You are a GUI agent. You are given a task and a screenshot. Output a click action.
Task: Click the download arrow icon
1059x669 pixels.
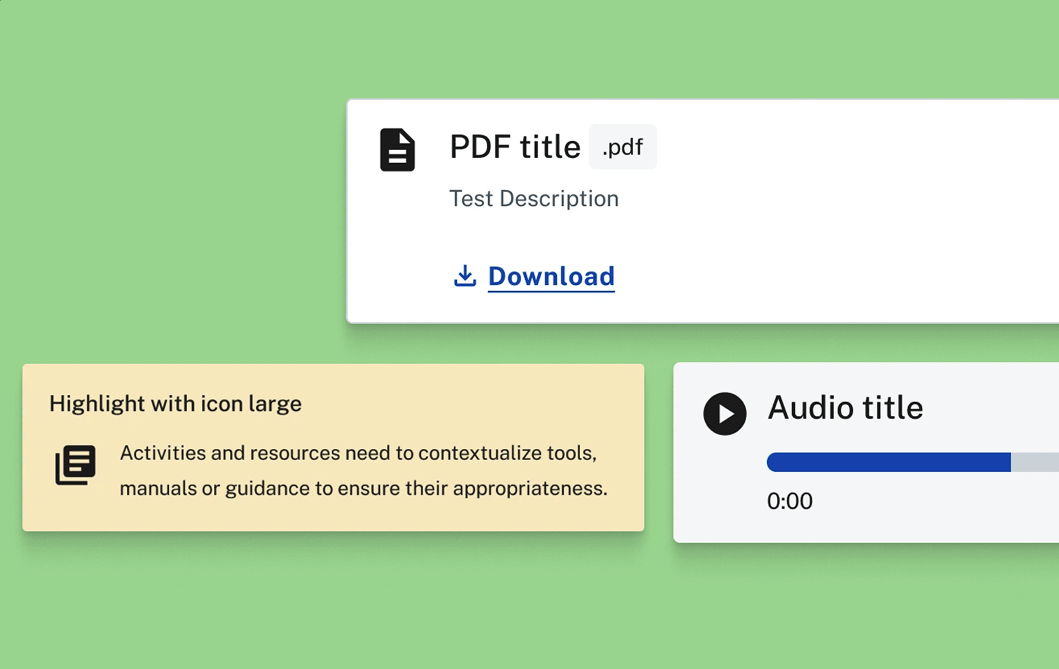[465, 276]
